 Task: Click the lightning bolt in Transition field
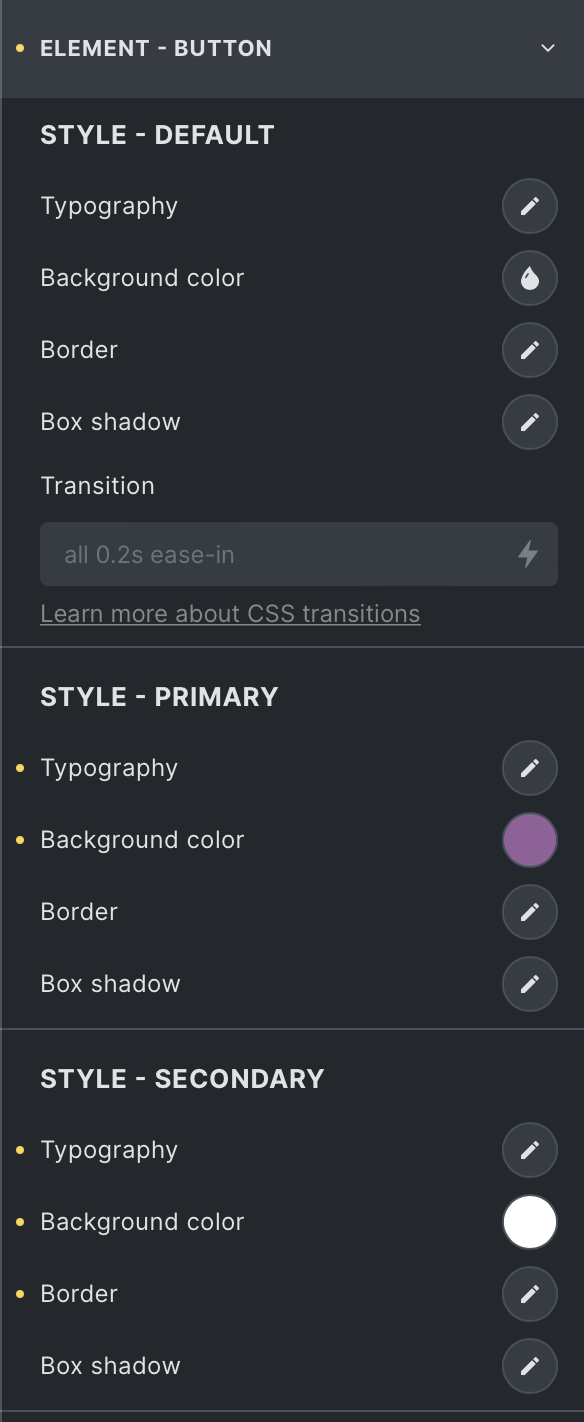[x=528, y=554]
